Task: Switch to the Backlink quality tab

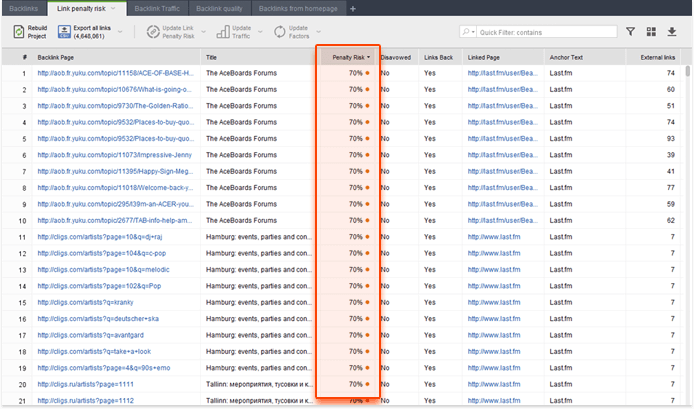Action: [x=218, y=8]
